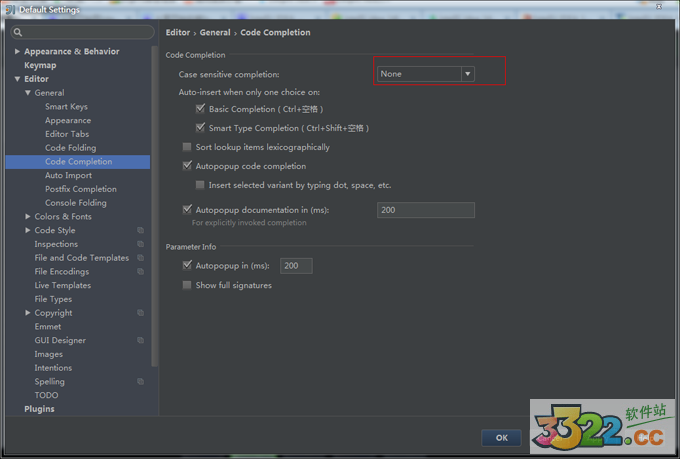The height and width of the screenshot is (459, 680).
Task: Toggle Basic Completion auto-insert checkbox
Action: 200,108
